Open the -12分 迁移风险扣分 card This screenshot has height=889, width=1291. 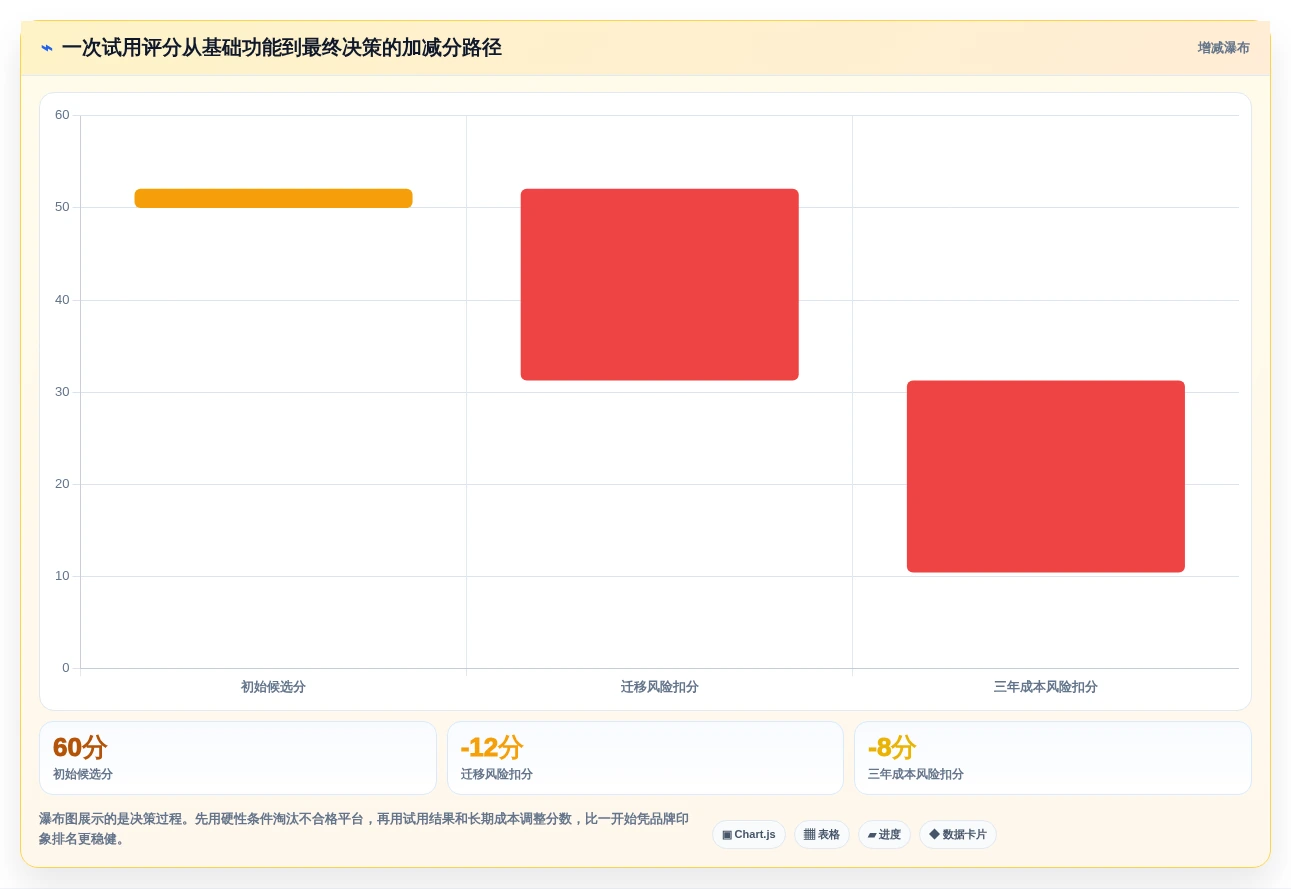click(645, 758)
